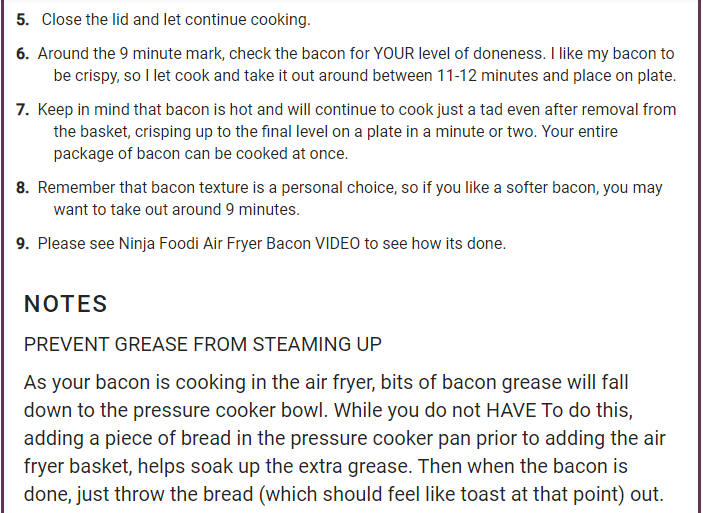
Task: Click the number 9 step marker
Action: 22,244
